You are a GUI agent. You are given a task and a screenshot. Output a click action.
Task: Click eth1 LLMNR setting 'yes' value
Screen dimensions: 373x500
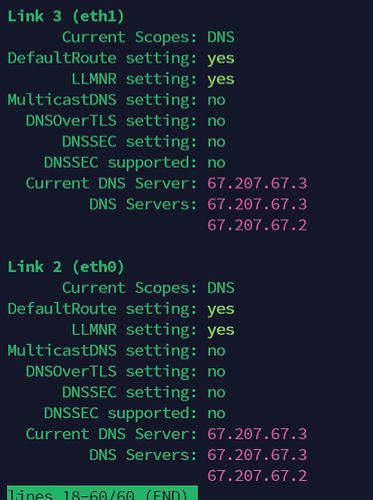point(221,80)
